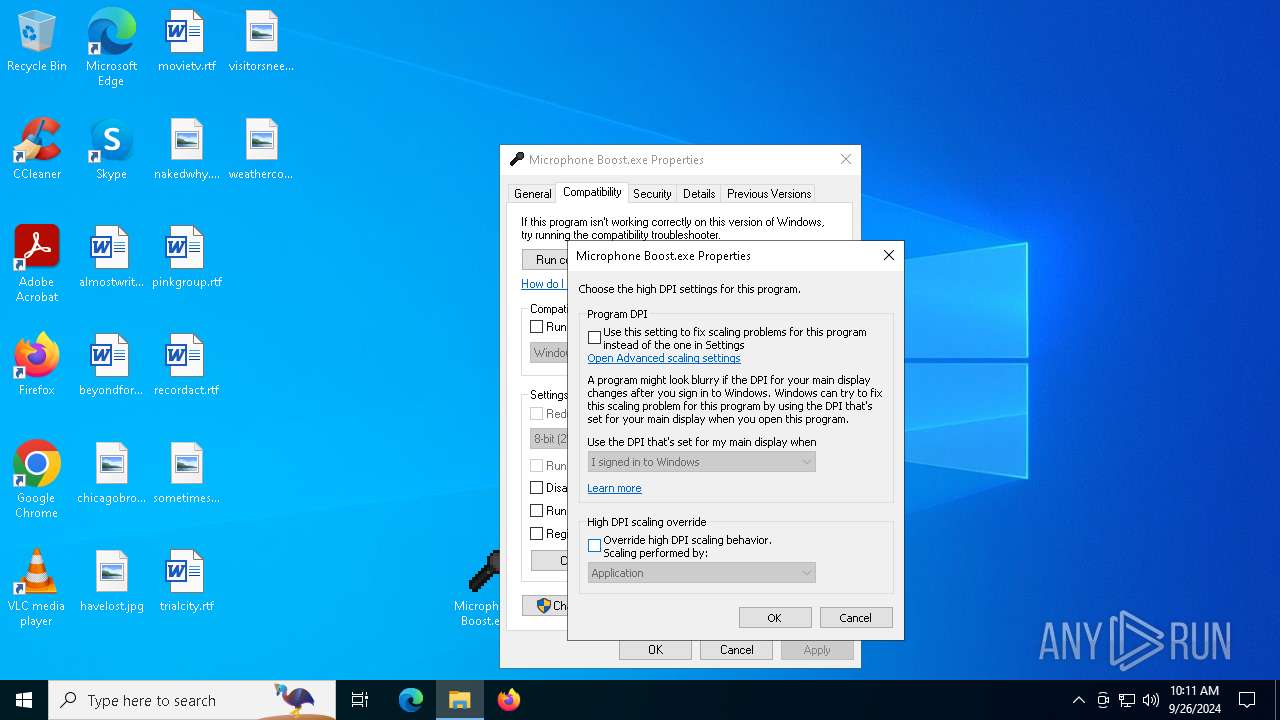Expand the 'I signed in to Windows' dropdown
This screenshot has width=1280, height=720.
tap(701, 462)
